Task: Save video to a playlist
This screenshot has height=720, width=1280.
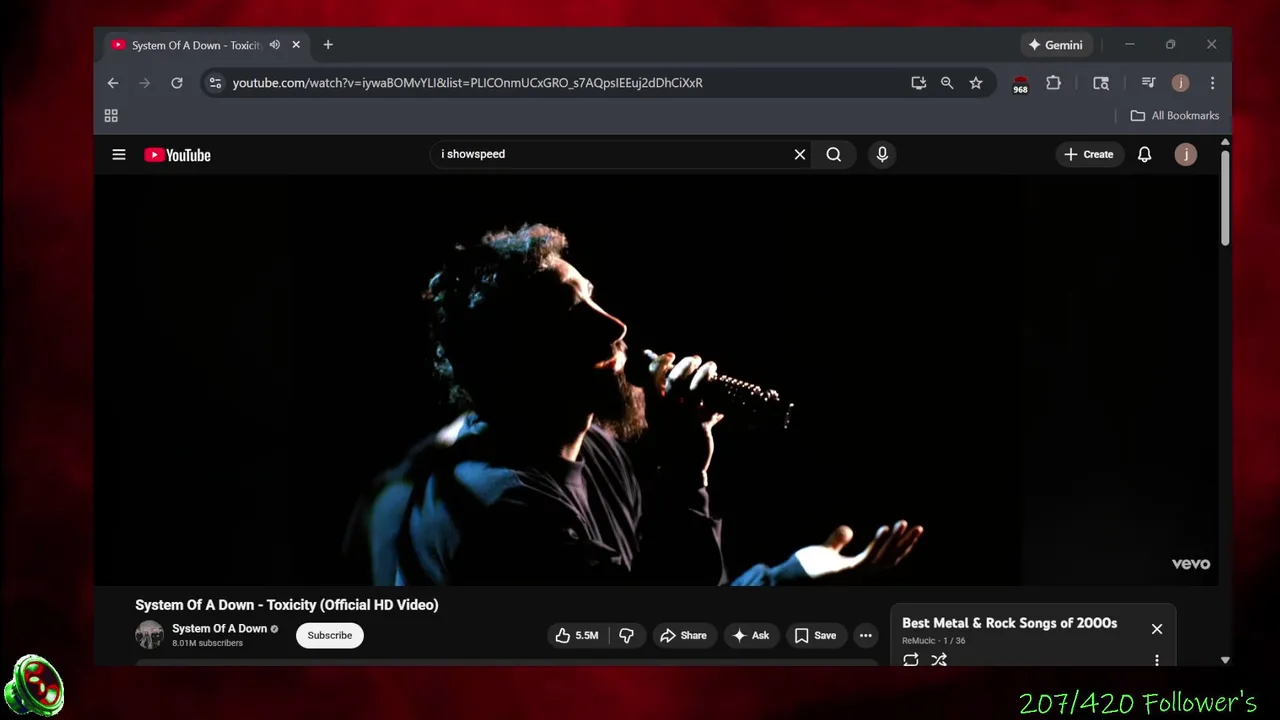Action: (815, 636)
